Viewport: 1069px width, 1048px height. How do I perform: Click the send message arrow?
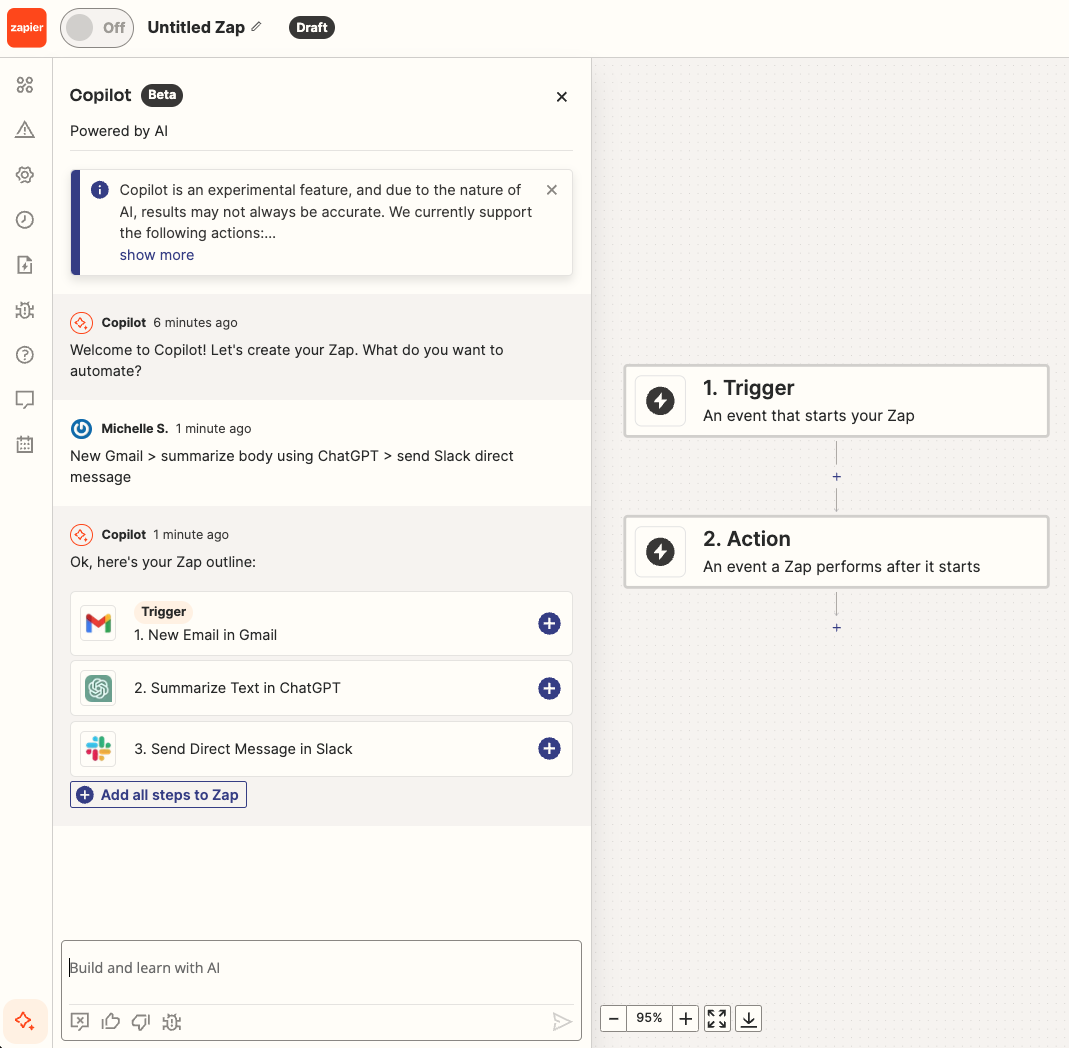[x=562, y=1021]
